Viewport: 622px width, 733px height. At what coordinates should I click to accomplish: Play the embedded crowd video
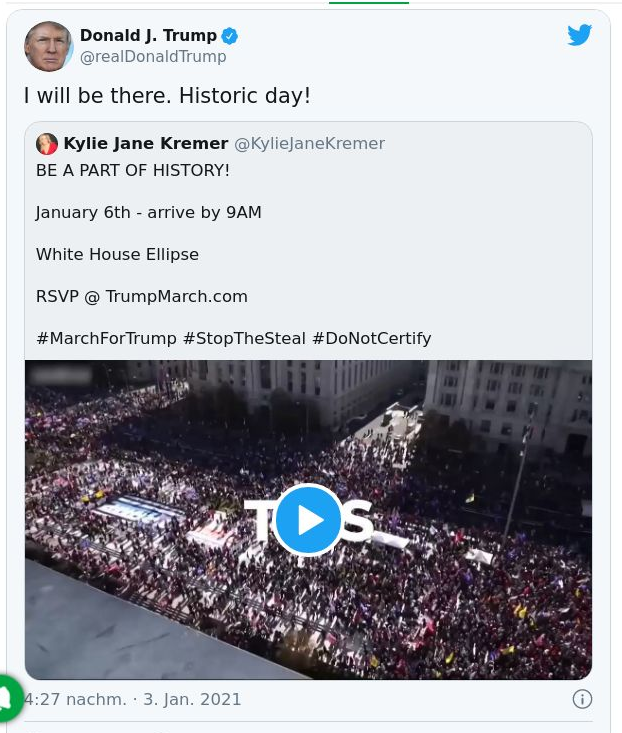pyautogui.click(x=308, y=520)
